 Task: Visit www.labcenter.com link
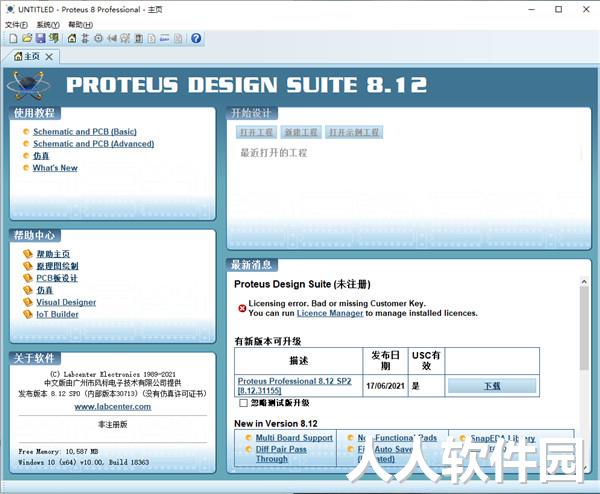coord(112,407)
